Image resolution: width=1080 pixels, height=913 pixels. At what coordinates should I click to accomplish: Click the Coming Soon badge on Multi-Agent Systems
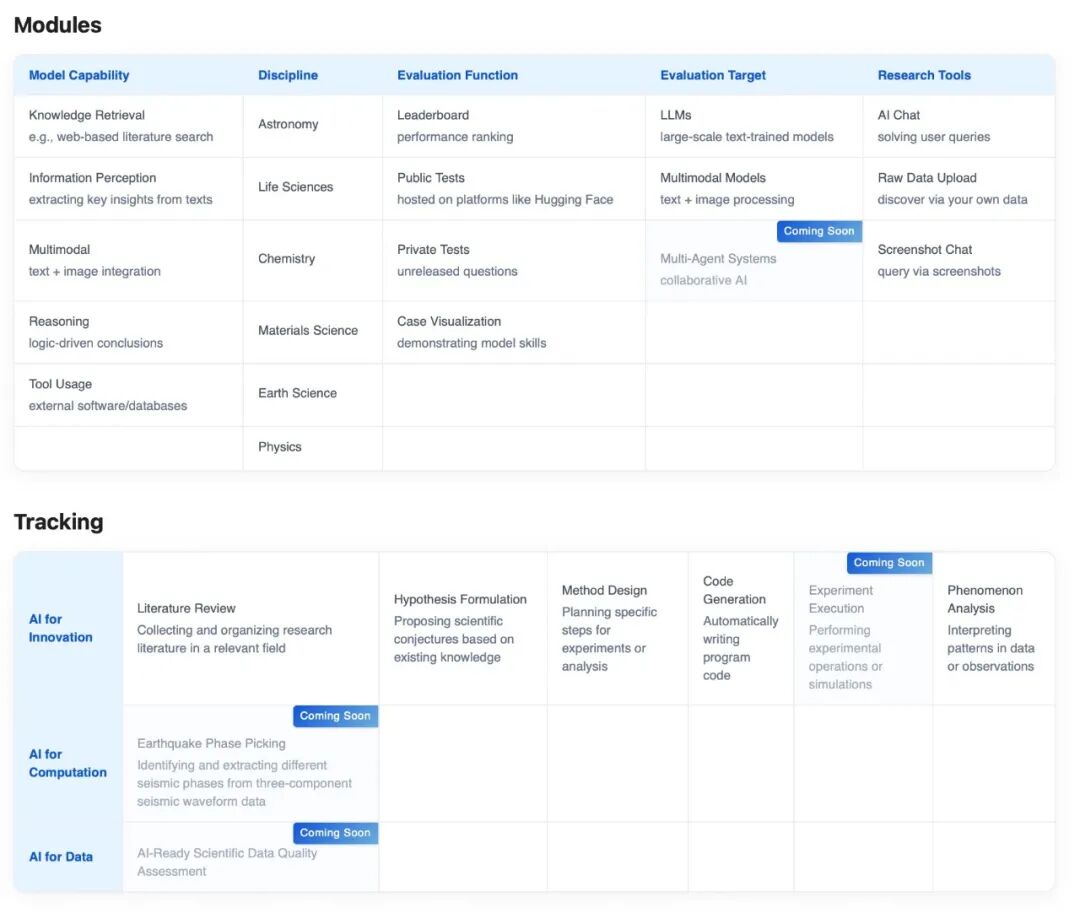(819, 231)
